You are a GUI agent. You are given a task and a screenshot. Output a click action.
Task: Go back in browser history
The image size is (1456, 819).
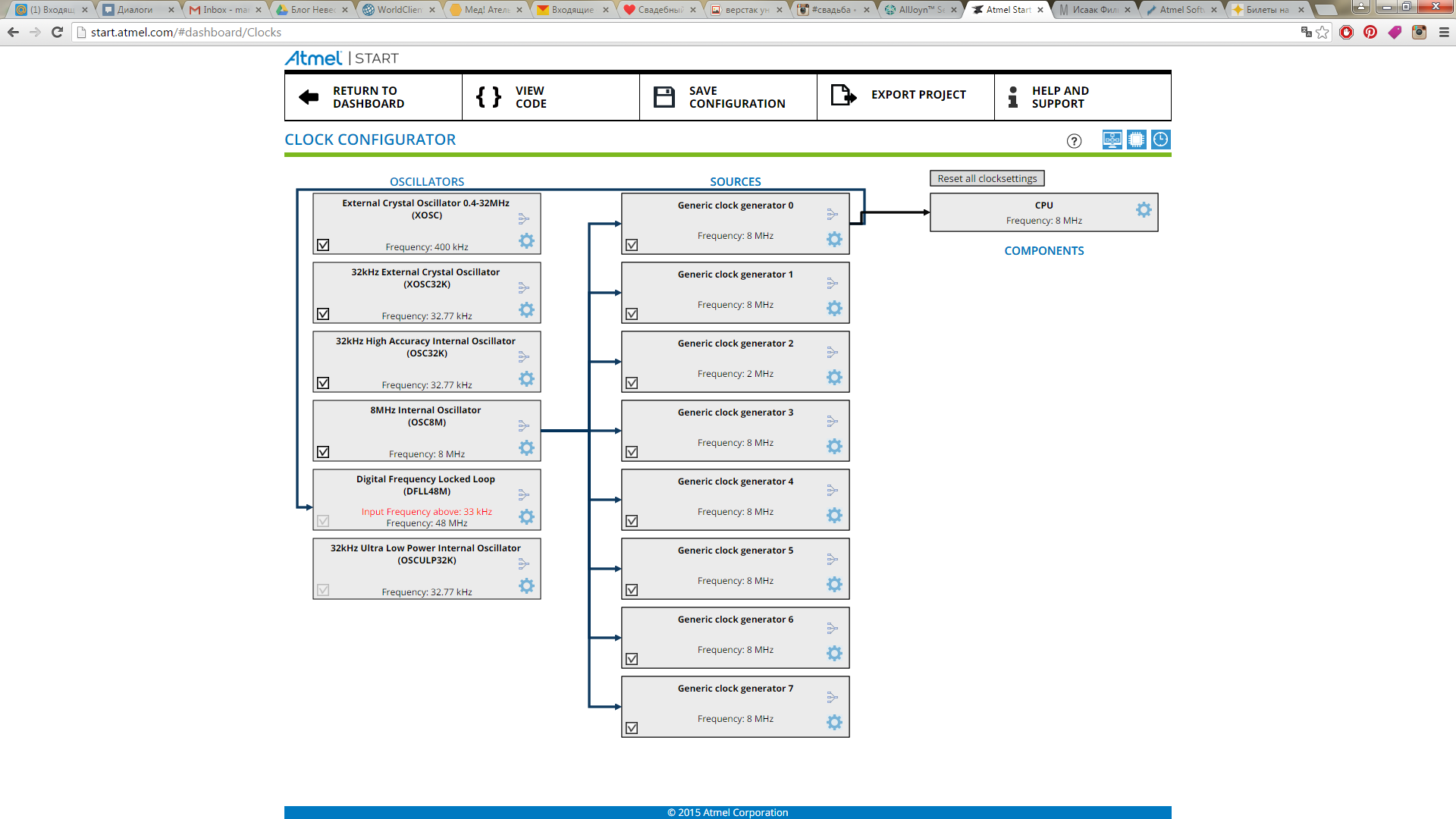click(13, 32)
